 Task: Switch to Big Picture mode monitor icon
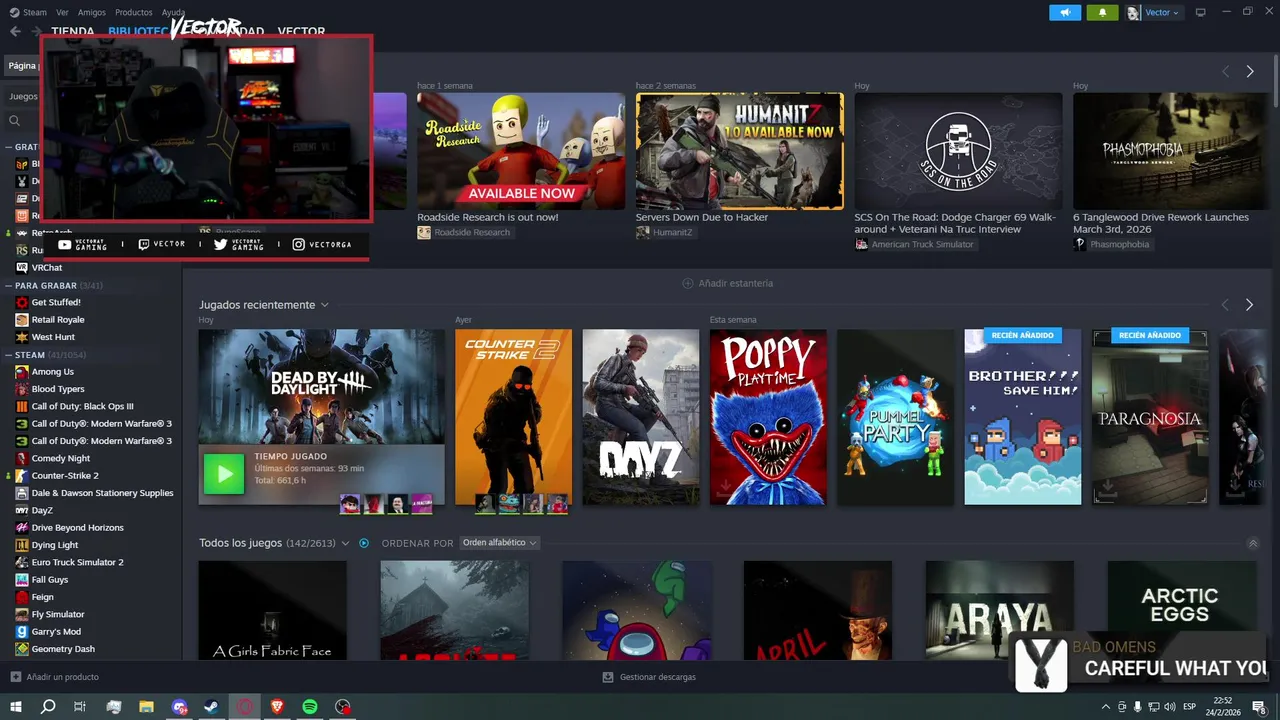click(x=1201, y=12)
